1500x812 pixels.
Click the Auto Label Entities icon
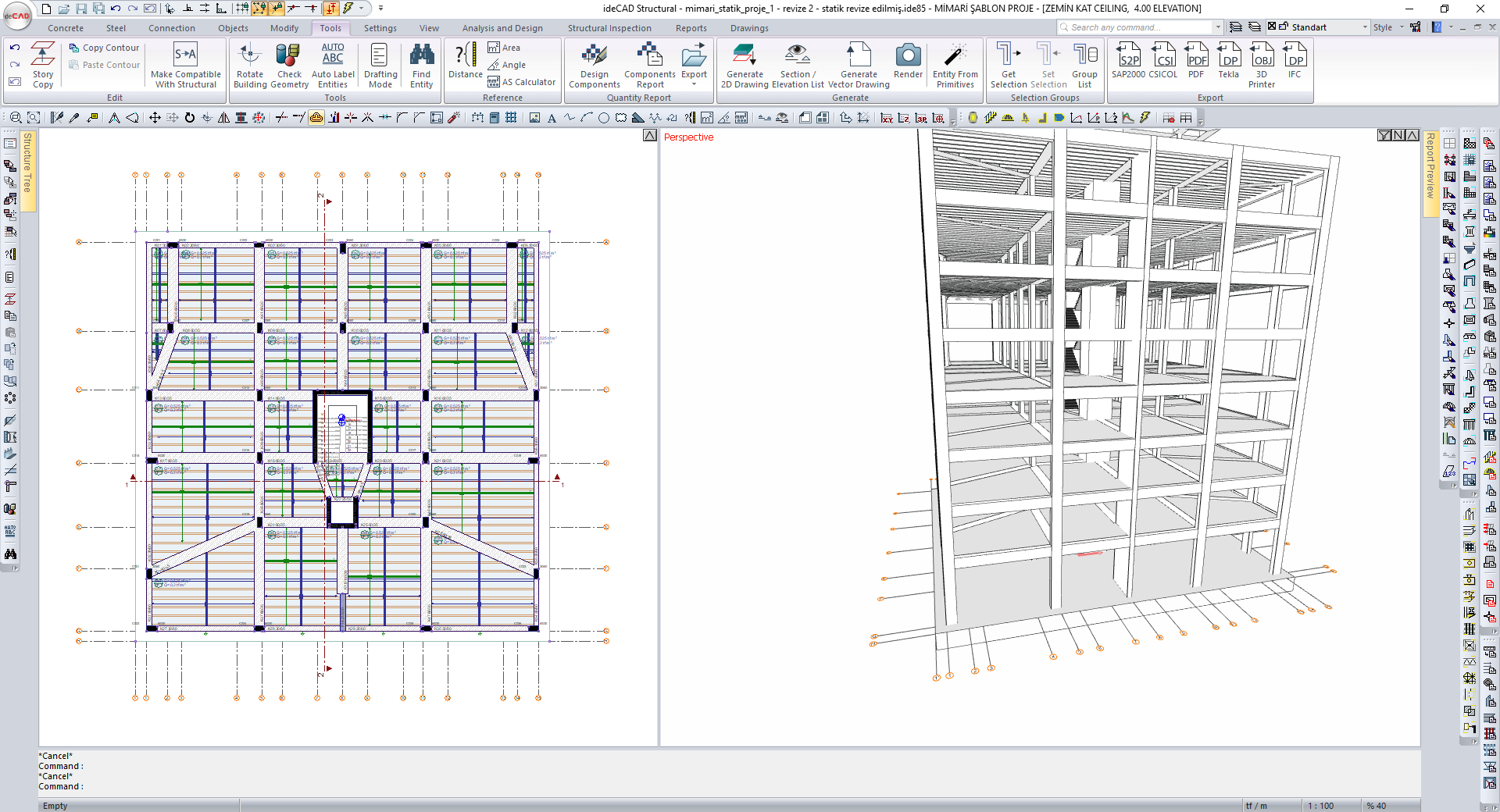(x=333, y=65)
